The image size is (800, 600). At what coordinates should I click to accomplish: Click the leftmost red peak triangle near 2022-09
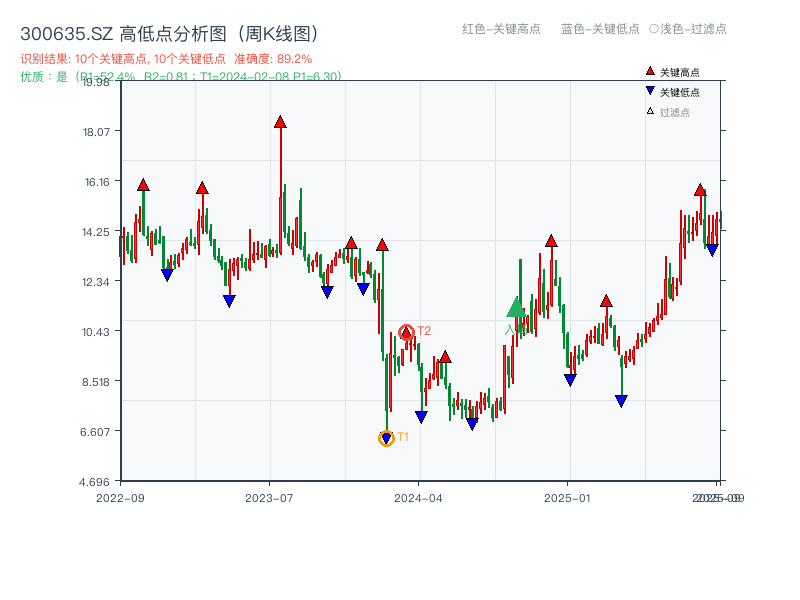coord(142,185)
